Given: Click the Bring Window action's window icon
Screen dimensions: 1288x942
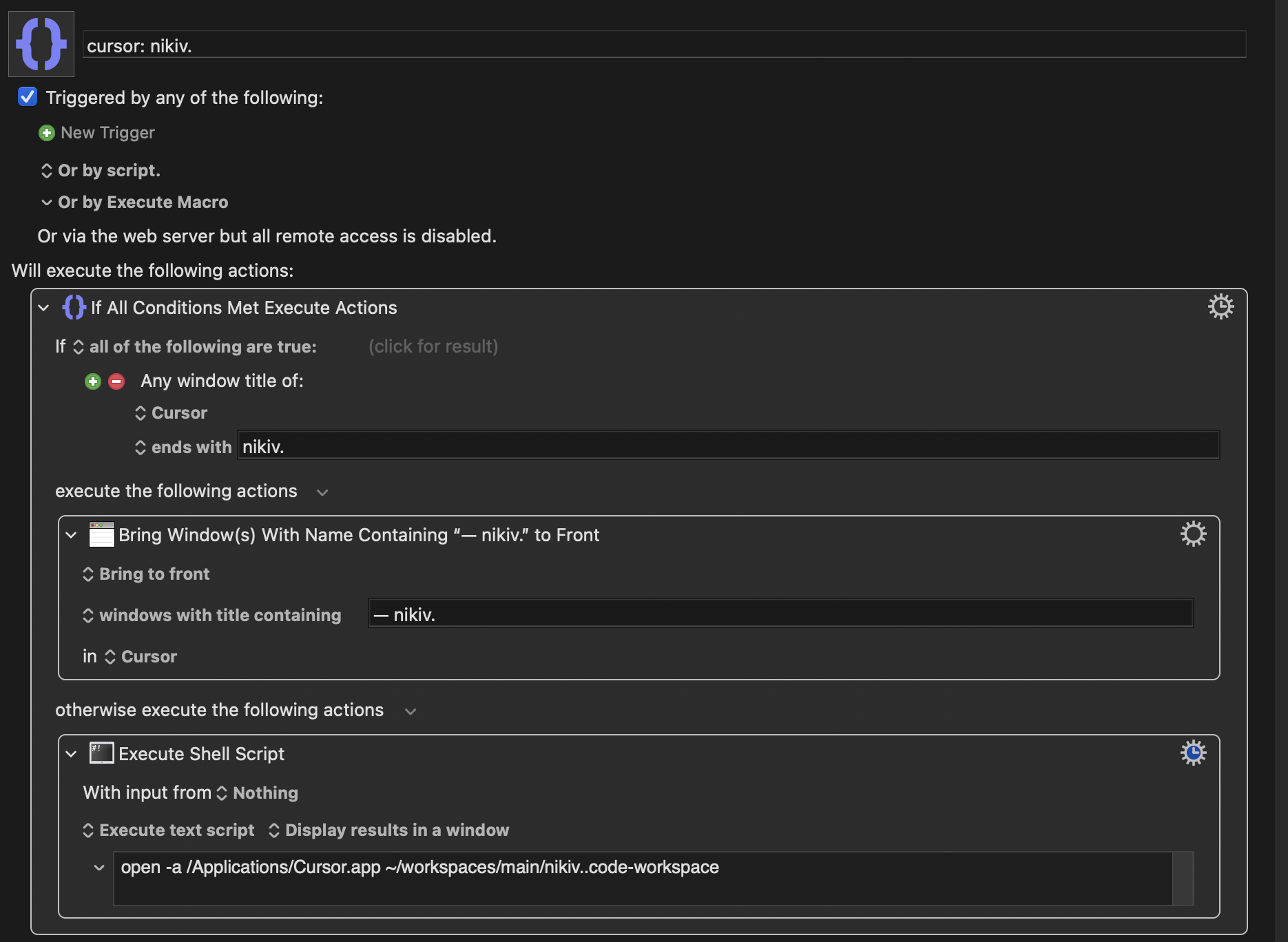Looking at the screenshot, I should [101, 534].
